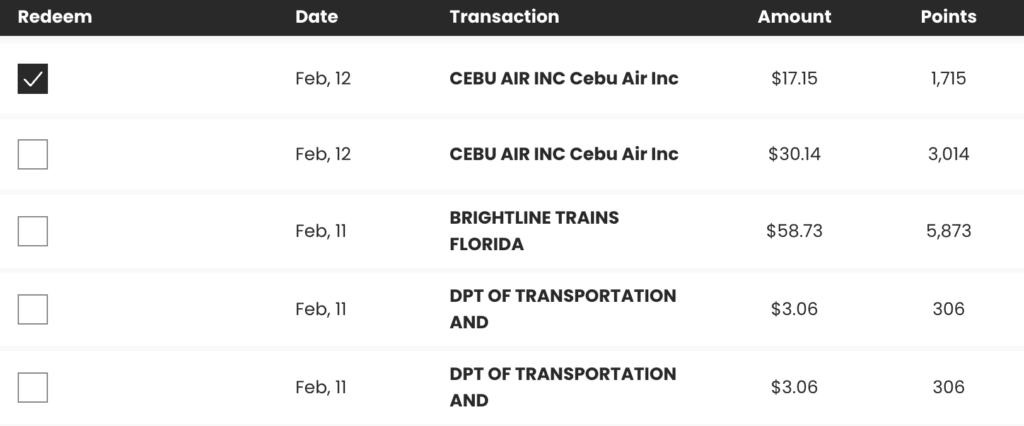Click the Points column header
Viewport: 1024px width, 426px height.
(x=948, y=17)
